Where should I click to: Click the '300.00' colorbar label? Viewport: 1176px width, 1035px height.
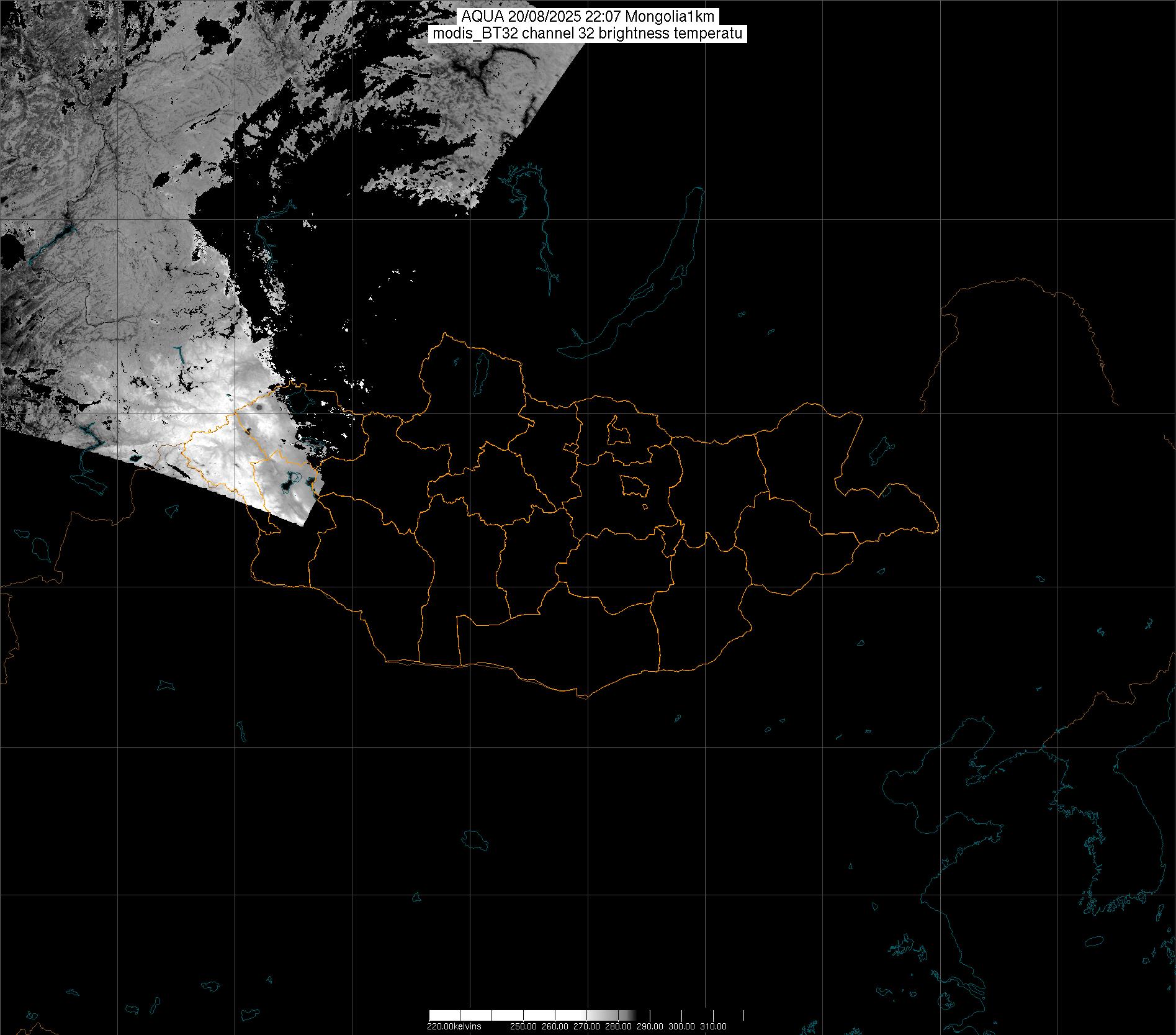[x=682, y=1026]
